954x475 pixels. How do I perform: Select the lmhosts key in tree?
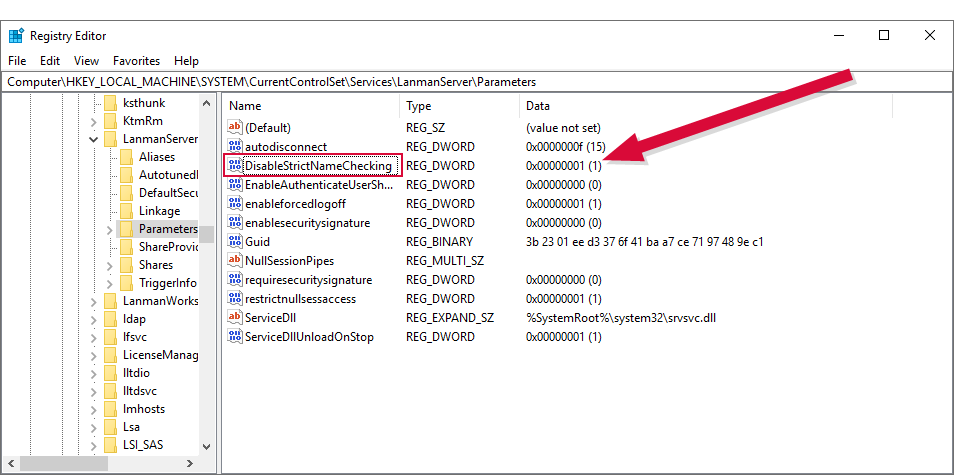pyautogui.click(x=144, y=409)
